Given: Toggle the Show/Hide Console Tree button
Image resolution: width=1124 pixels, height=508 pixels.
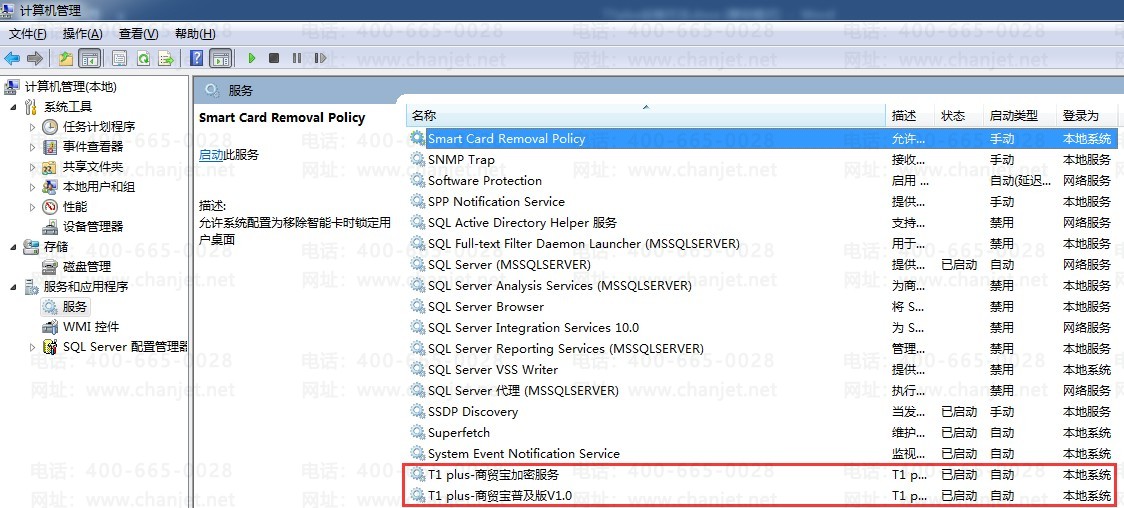Looking at the screenshot, I should (89, 58).
